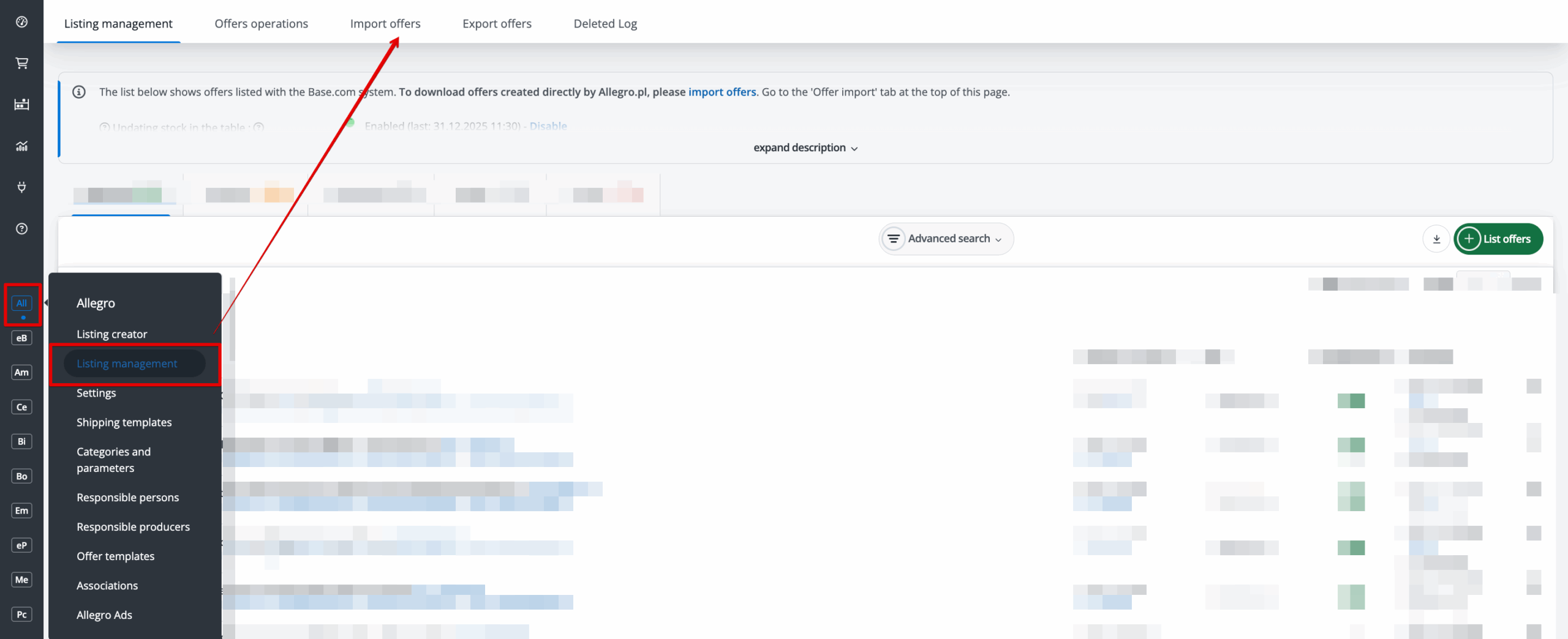Disable stock updating in the table
Viewport: 1568px width, 639px height.
[548, 126]
